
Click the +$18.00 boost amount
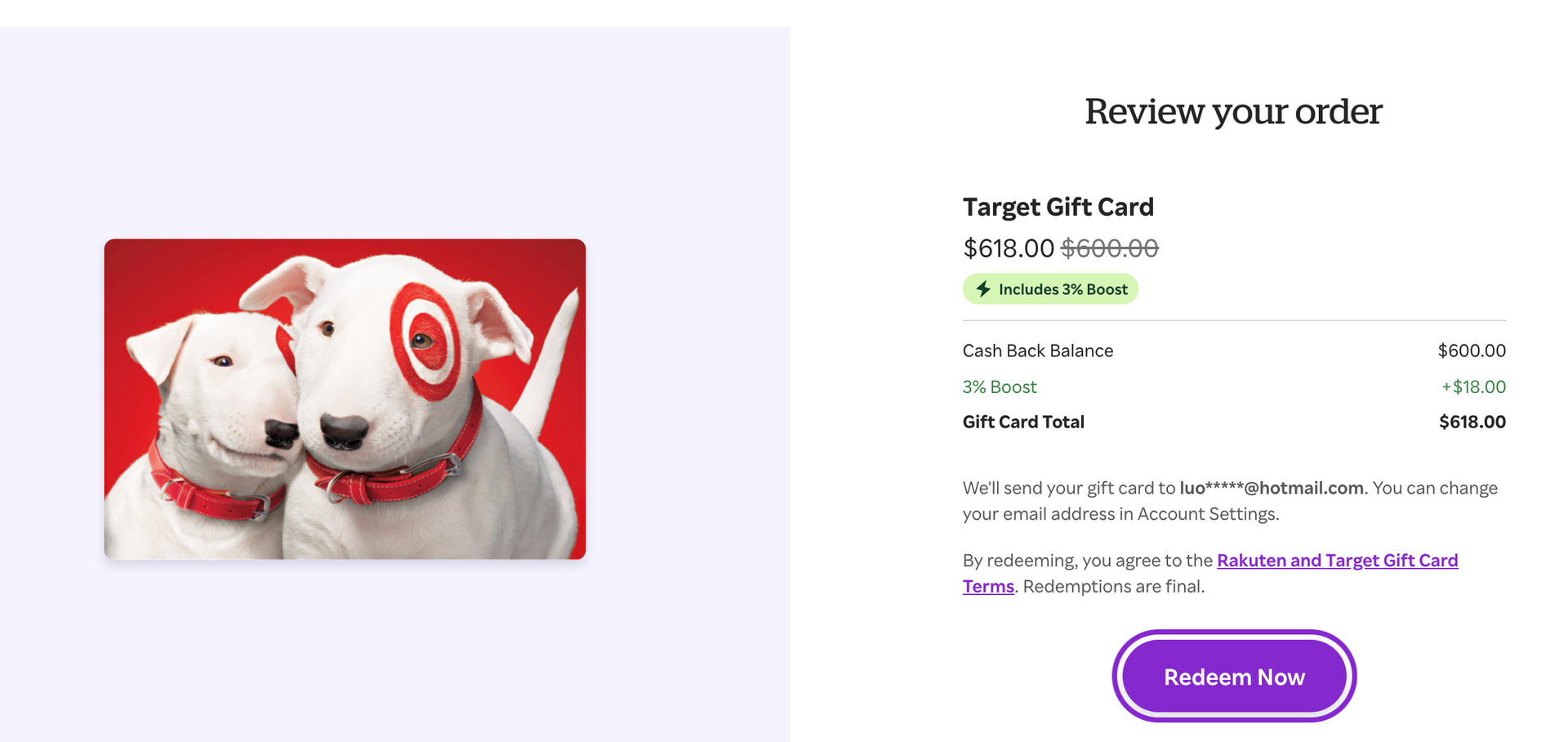pyautogui.click(x=1472, y=387)
